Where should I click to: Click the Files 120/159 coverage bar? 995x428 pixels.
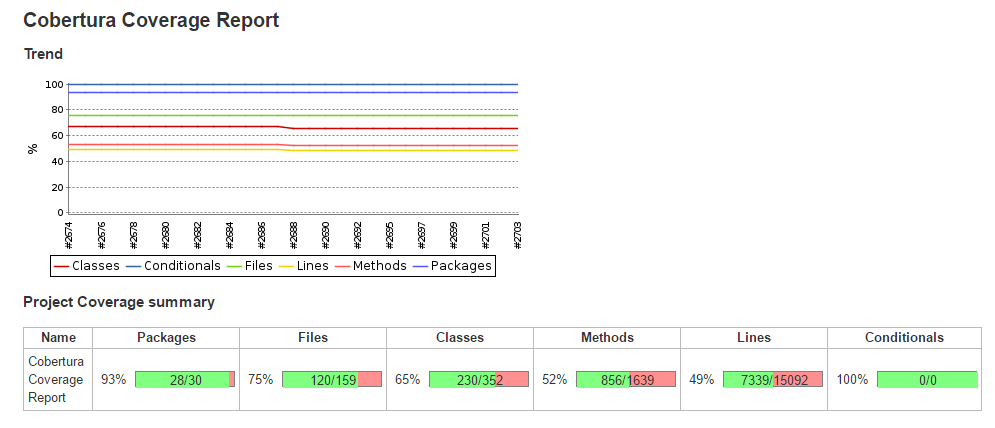pos(332,380)
